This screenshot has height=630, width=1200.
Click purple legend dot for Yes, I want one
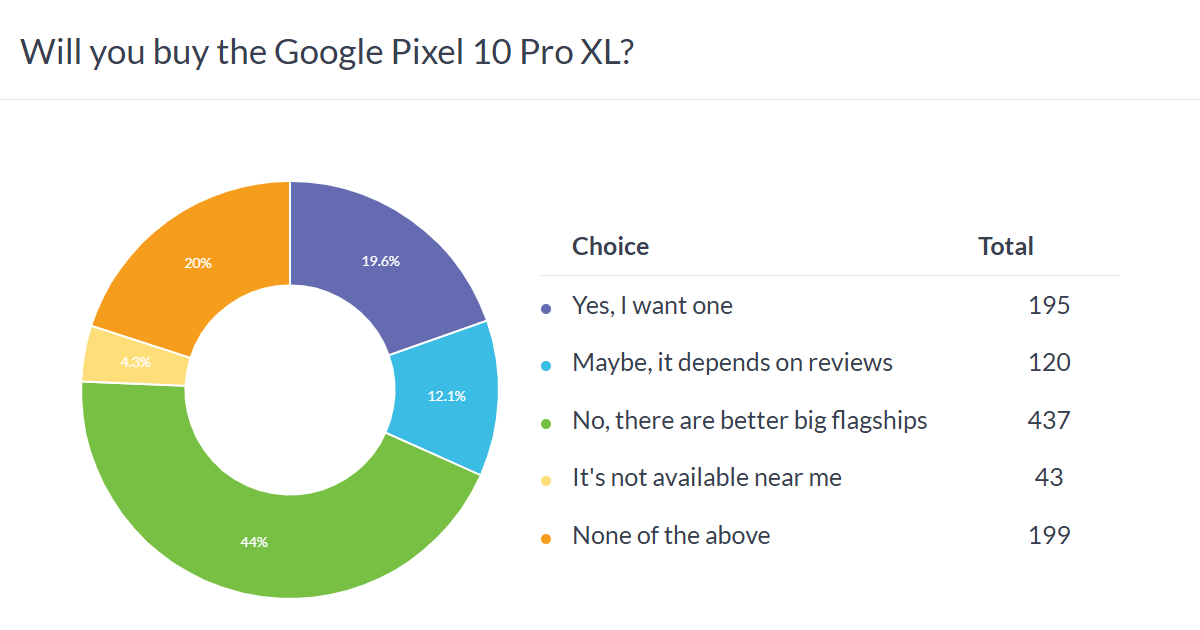click(x=546, y=309)
